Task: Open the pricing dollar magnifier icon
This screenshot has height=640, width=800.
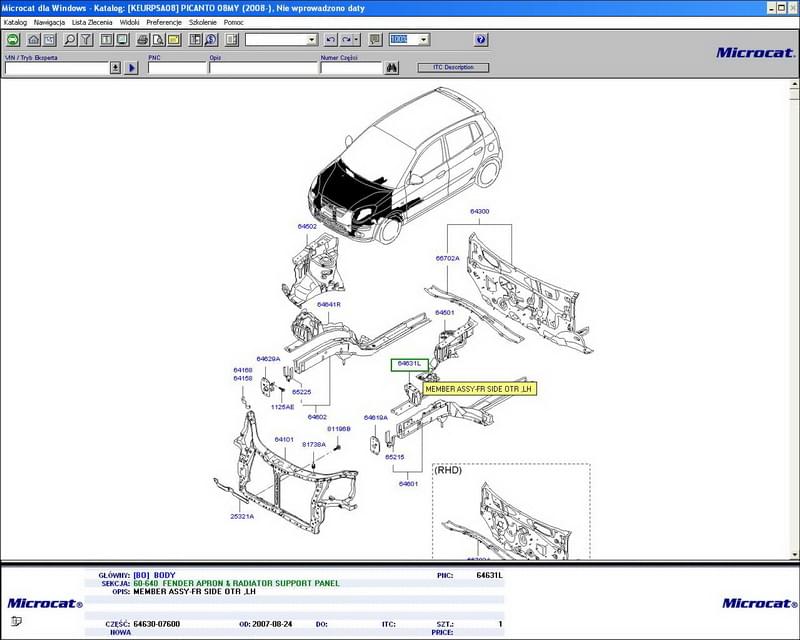Action: [211, 40]
